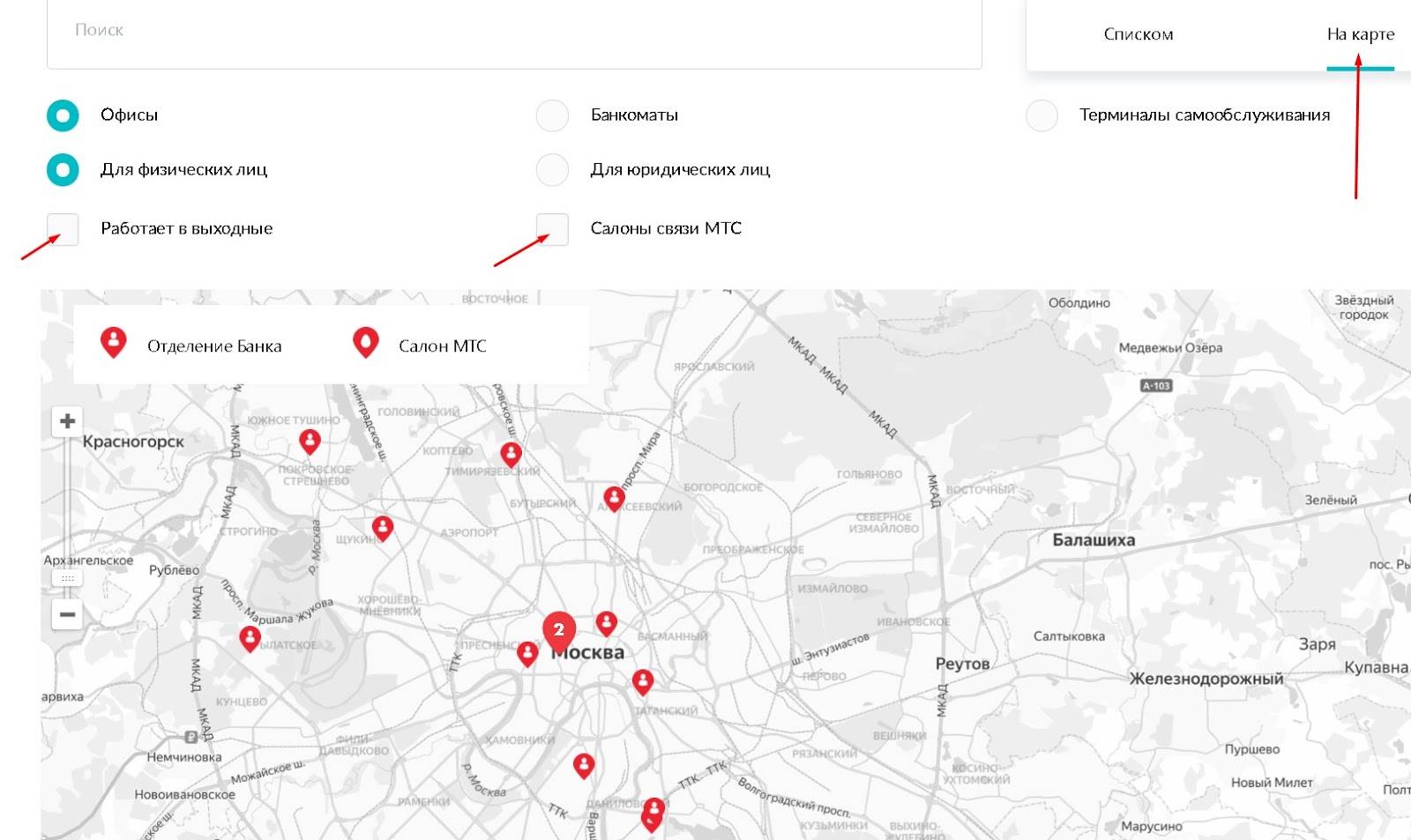Image resolution: width=1411 pixels, height=840 pixels.
Task: Click the Офисы label text
Action: tap(129, 115)
